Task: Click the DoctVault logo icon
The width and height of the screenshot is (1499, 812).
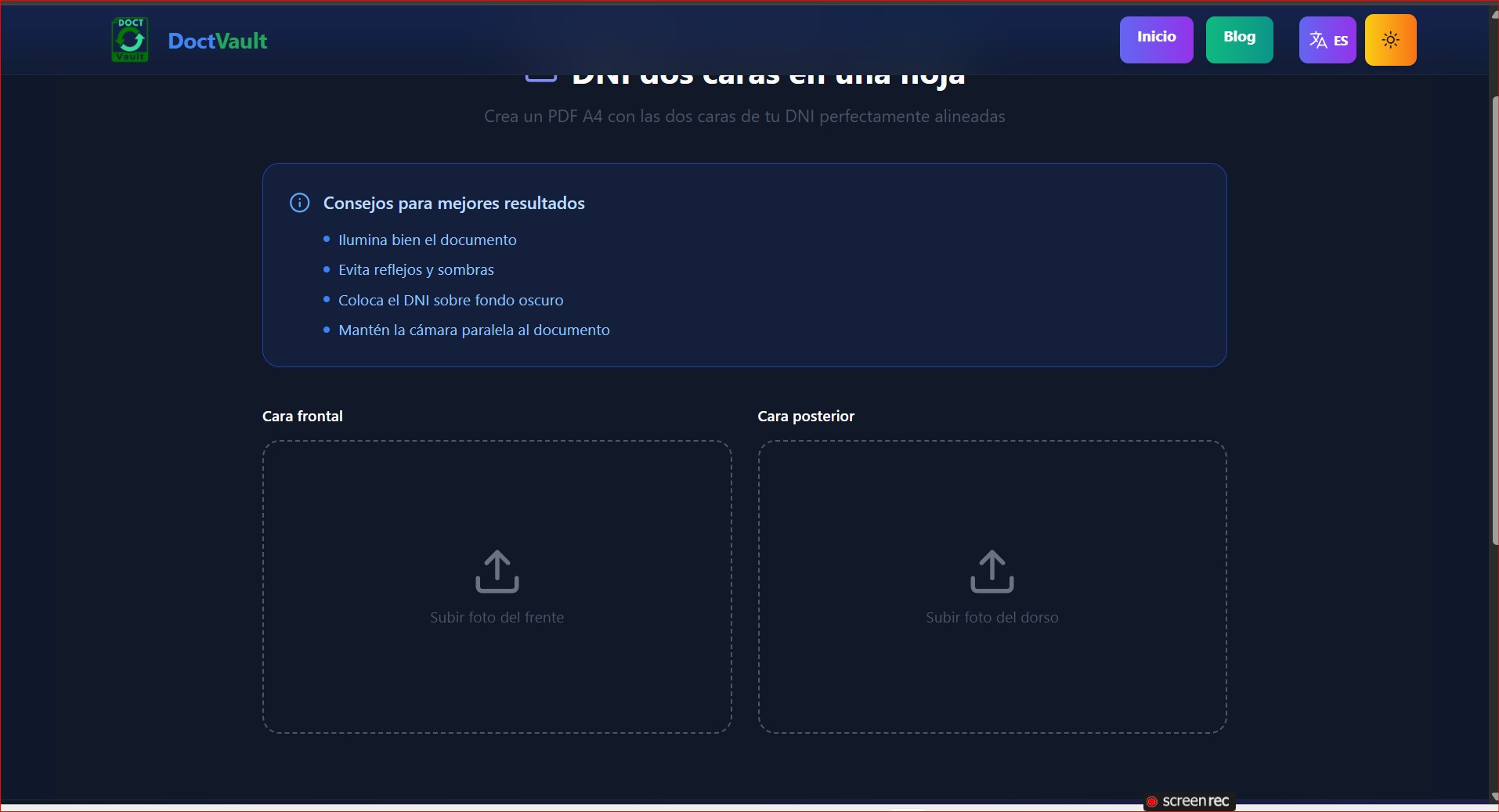Action: (129, 39)
